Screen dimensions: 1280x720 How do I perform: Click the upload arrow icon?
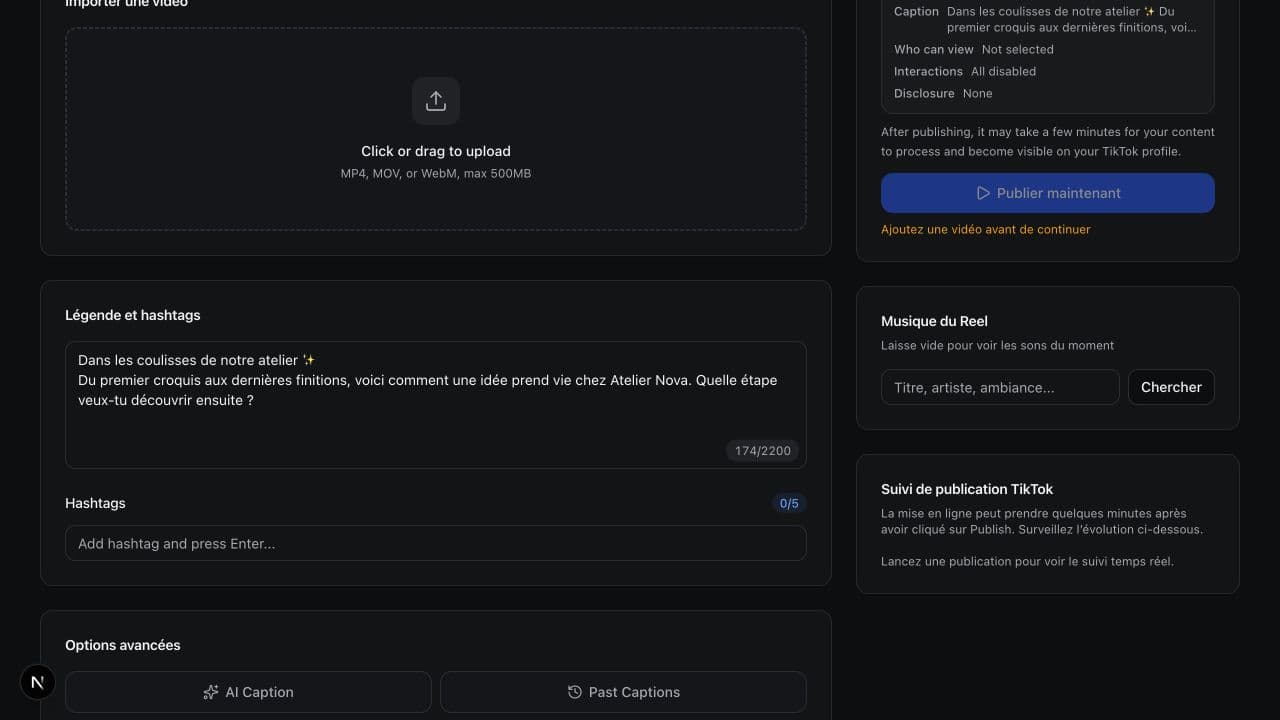coord(436,101)
